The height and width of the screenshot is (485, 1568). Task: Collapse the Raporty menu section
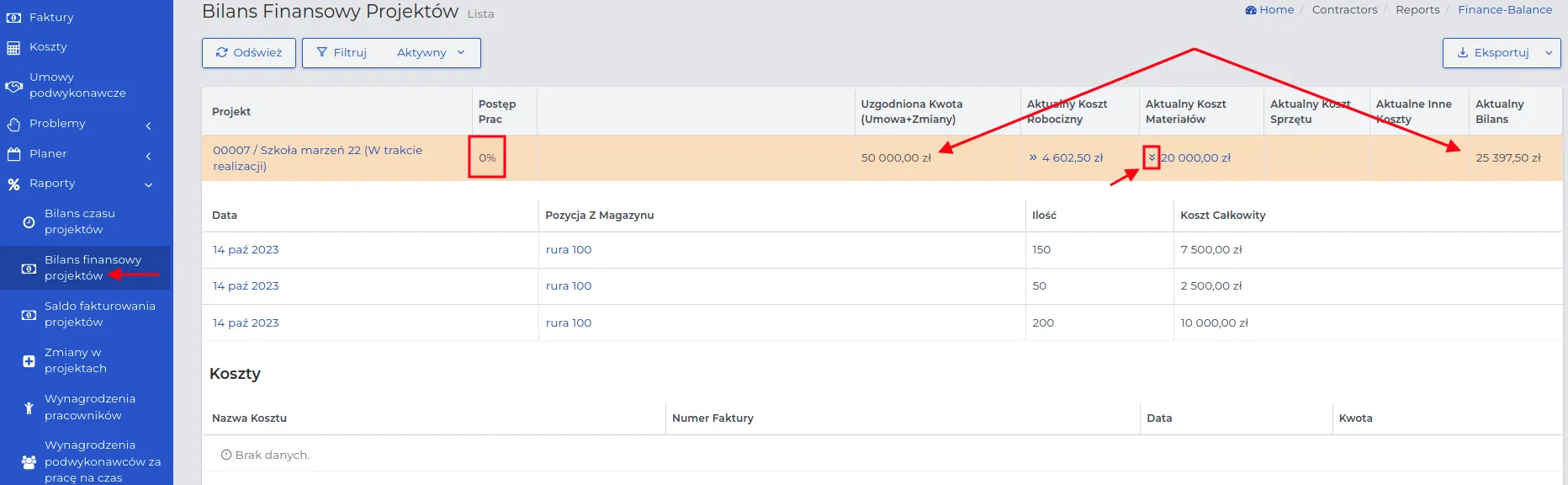(x=149, y=185)
